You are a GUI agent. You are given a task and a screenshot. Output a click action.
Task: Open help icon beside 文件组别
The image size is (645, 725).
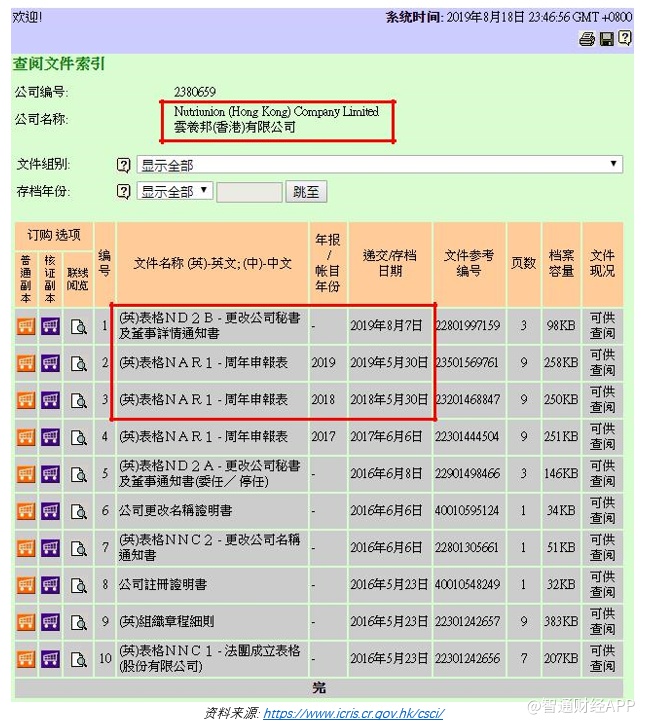[x=123, y=165]
